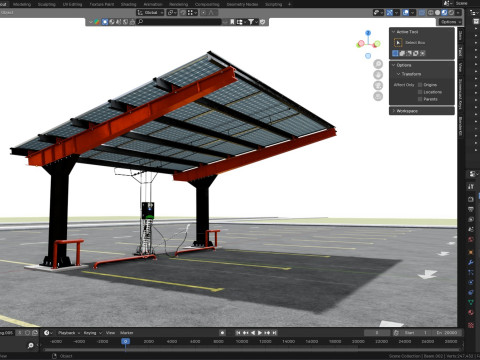The image size is (480, 360).
Task: Switch perspective/orthographic view button
Action: click(378, 96)
